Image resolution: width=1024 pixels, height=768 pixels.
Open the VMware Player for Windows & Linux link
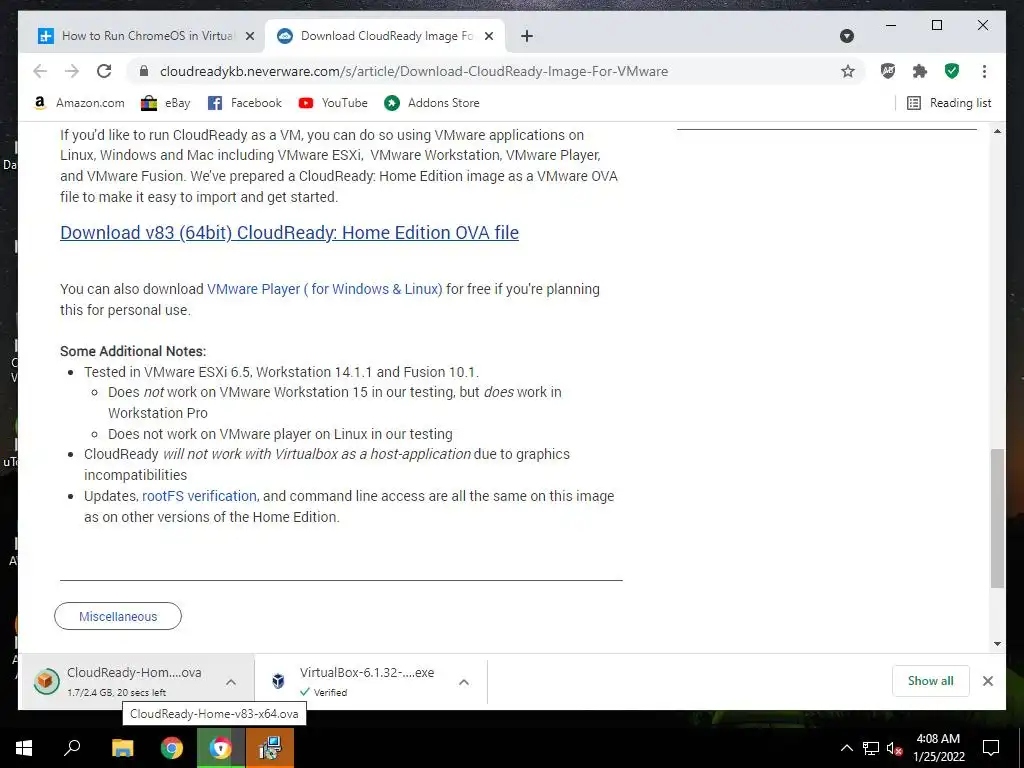coord(325,289)
